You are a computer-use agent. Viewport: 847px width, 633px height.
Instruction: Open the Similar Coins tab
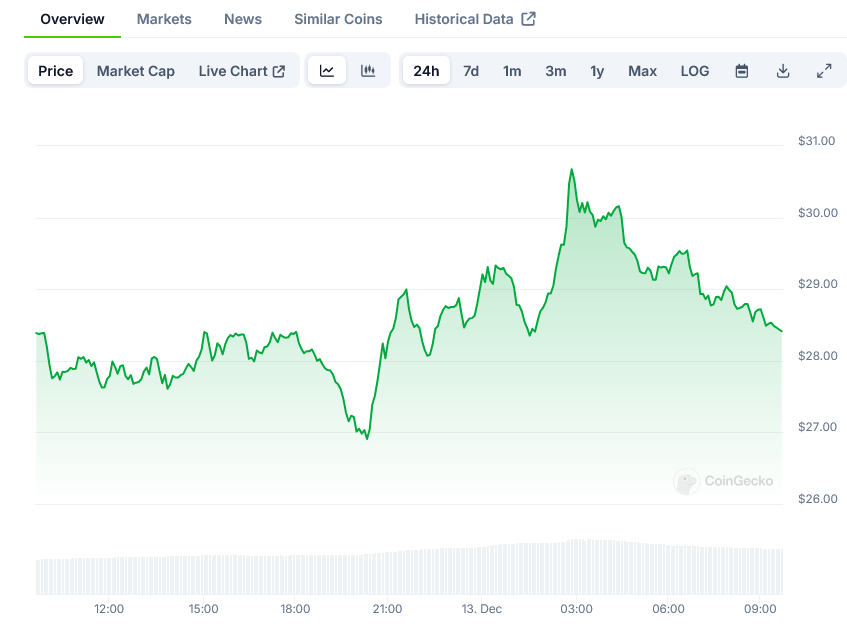click(x=338, y=19)
